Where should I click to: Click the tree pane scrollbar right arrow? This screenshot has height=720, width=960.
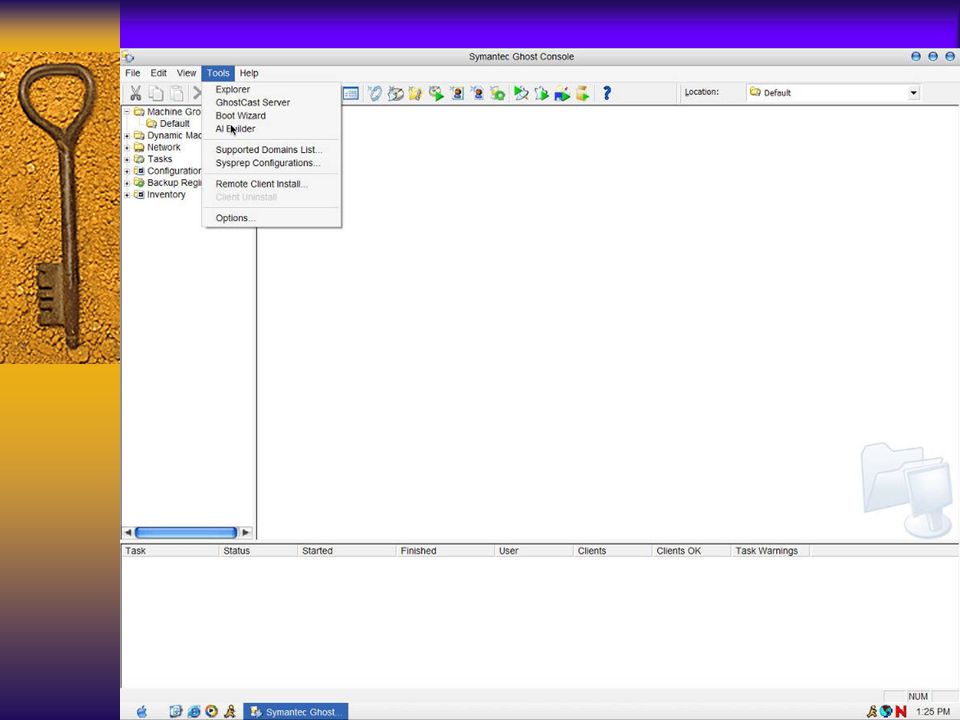(246, 532)
